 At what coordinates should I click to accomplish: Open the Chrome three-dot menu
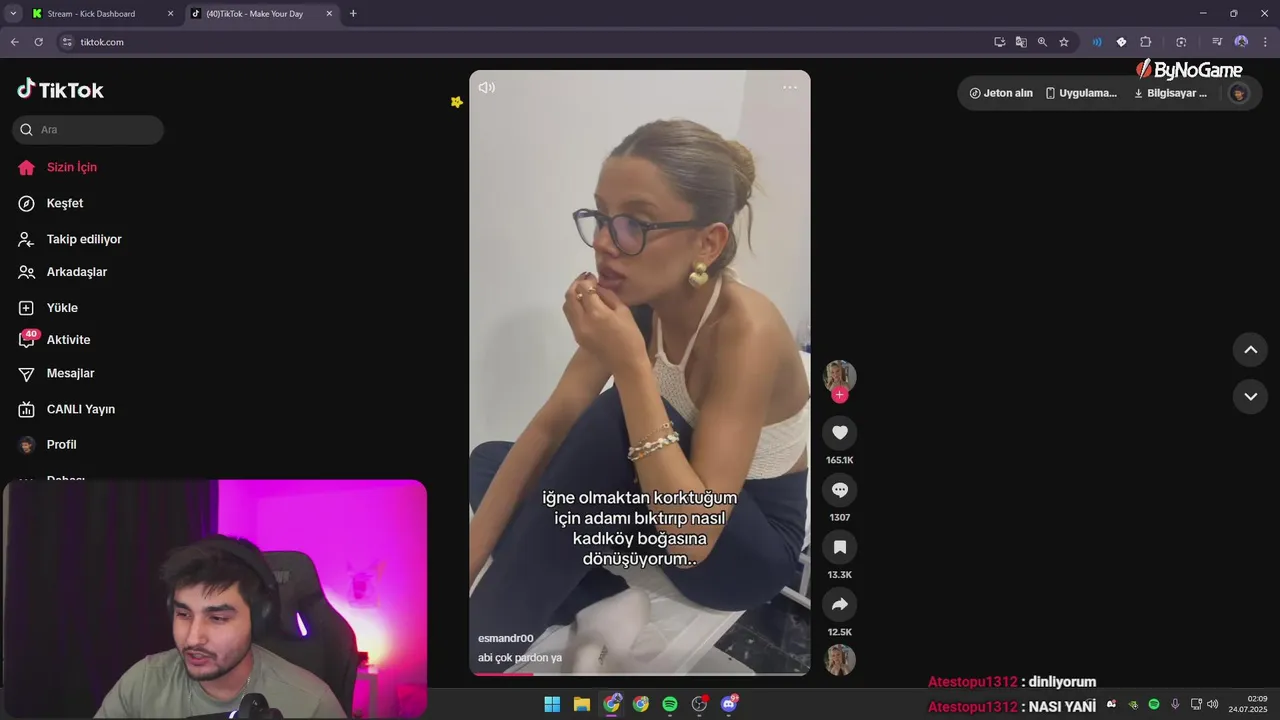pyautogui.click(x=1265, y=42)
